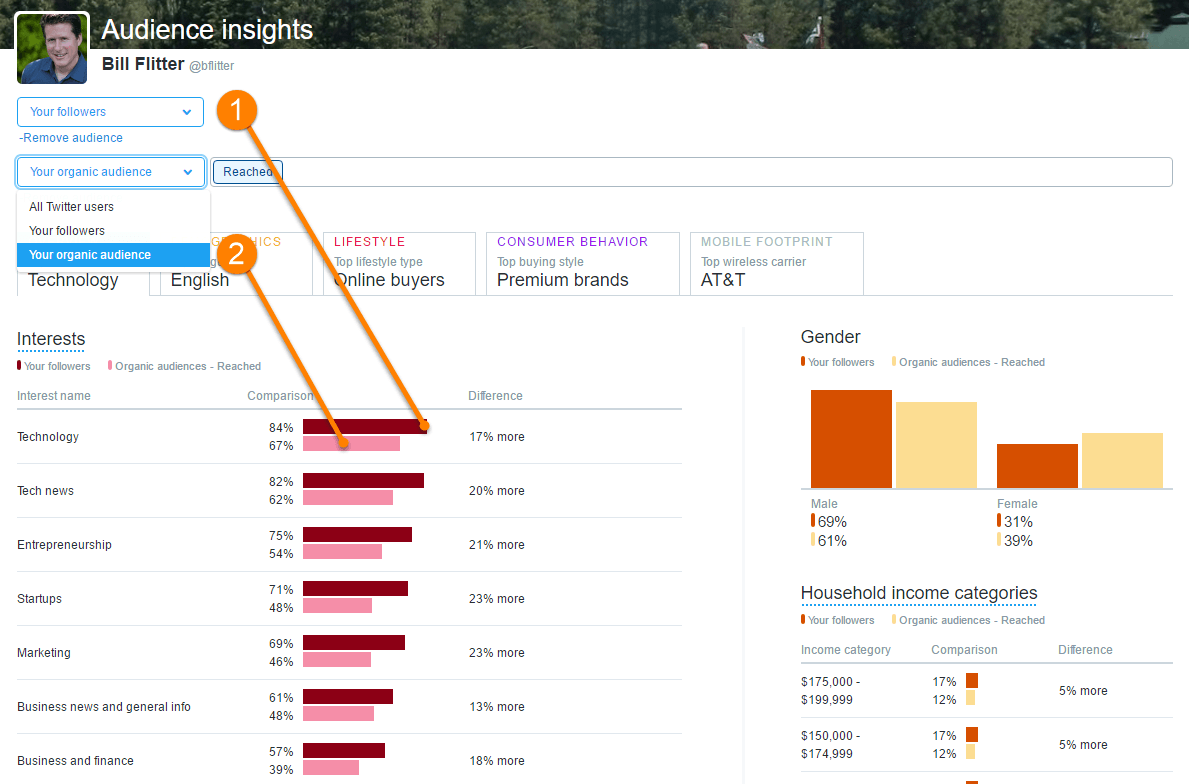Click the "Reached" button
Screen dimensions: 1189x784
[247, 171]
